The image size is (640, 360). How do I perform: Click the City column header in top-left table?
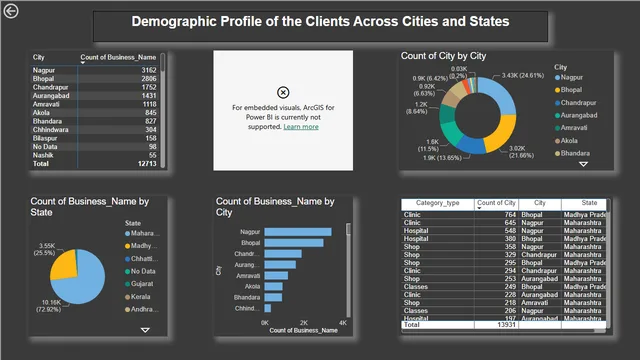(38, 58)
